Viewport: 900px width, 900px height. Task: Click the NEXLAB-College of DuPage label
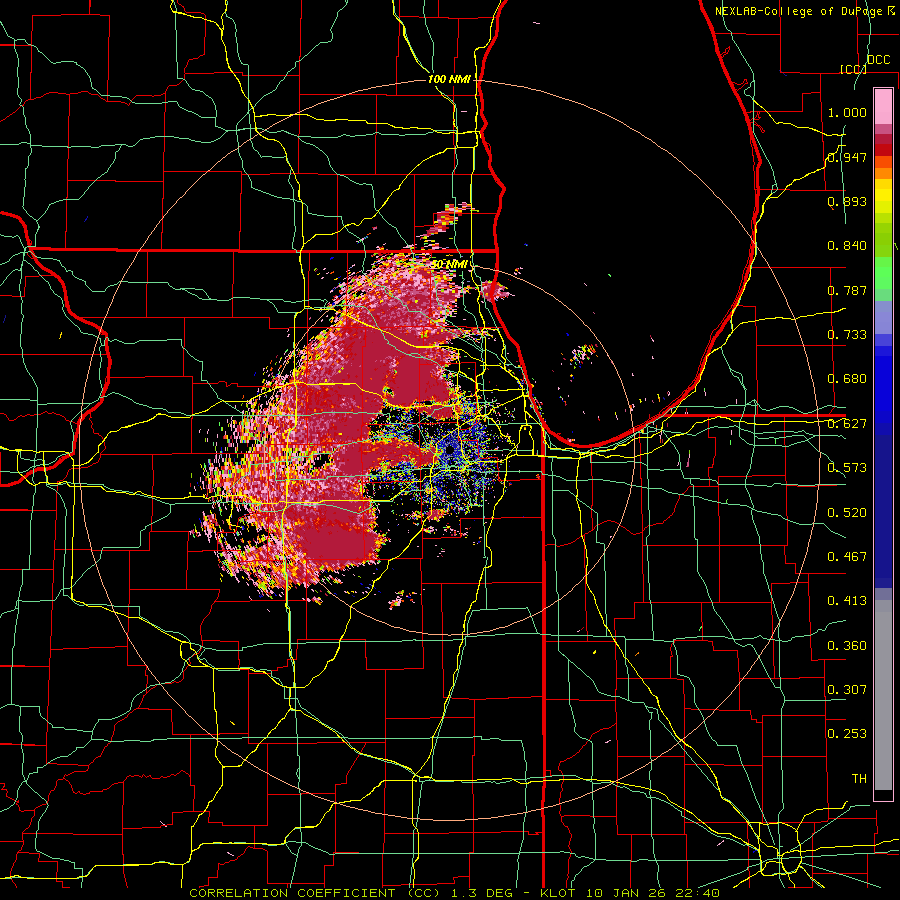coord(804,11)
